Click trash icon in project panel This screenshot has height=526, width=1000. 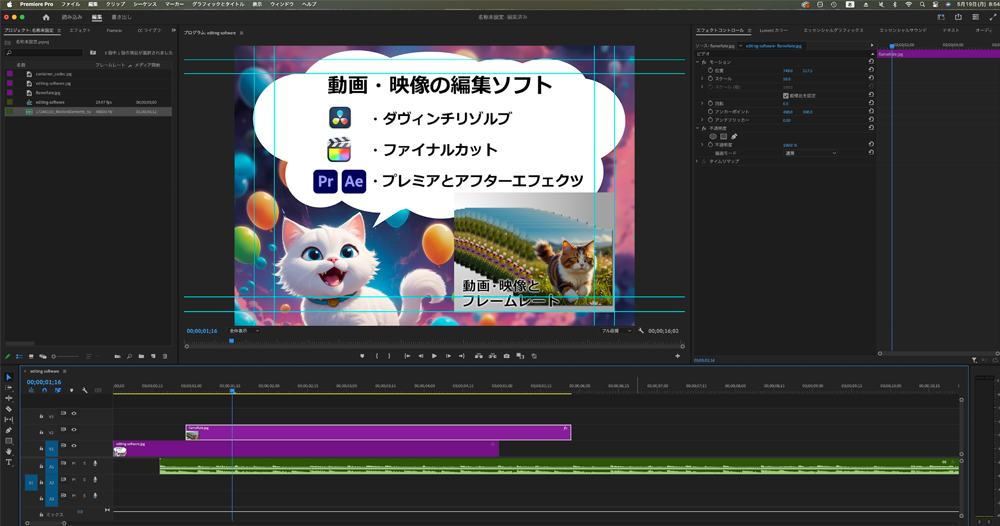(165, 356)
